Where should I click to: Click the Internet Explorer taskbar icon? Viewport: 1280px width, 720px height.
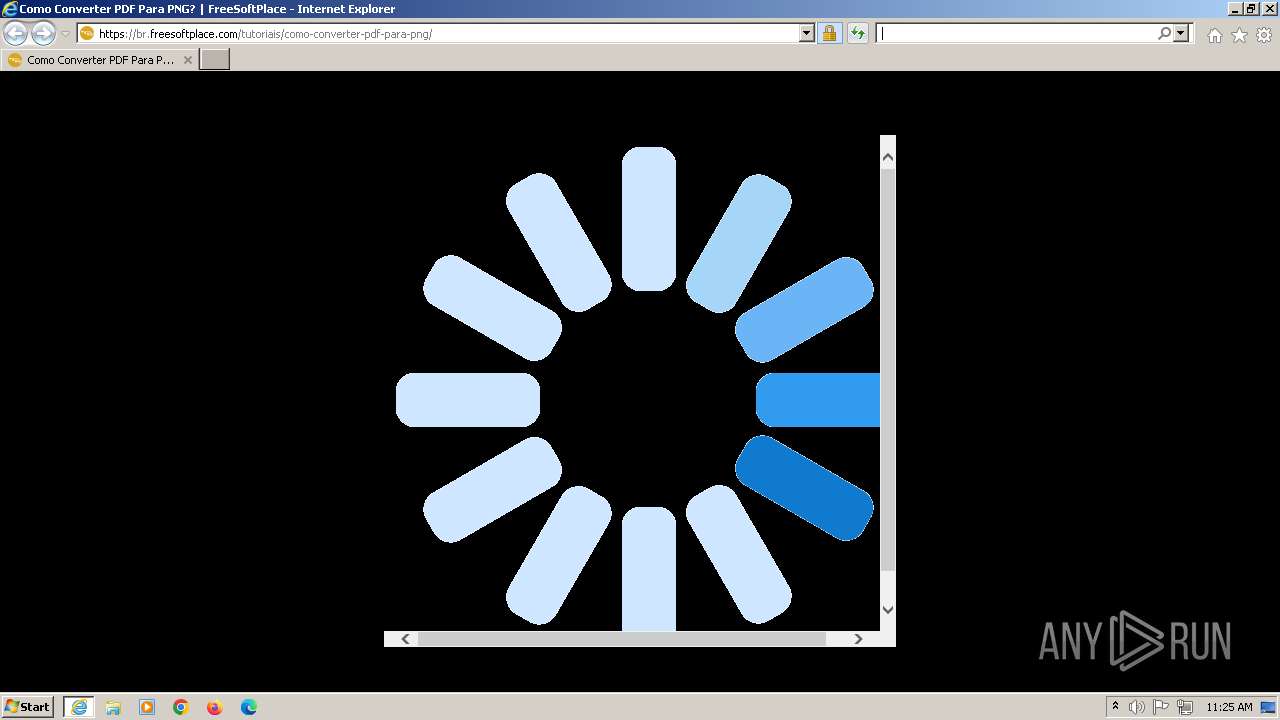click(78, 707)
